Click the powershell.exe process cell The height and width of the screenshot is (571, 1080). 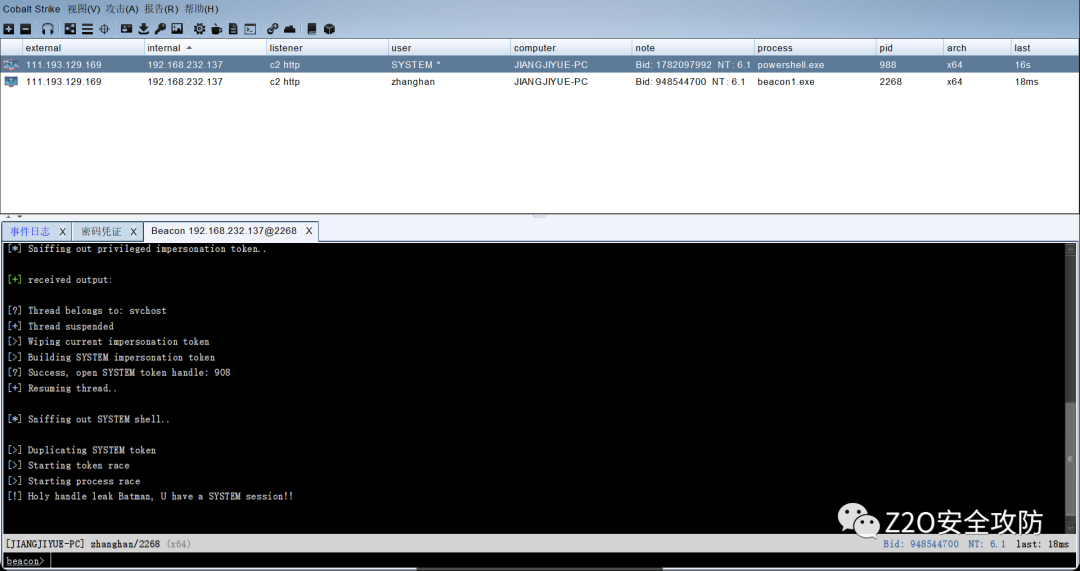click(814, 65)
